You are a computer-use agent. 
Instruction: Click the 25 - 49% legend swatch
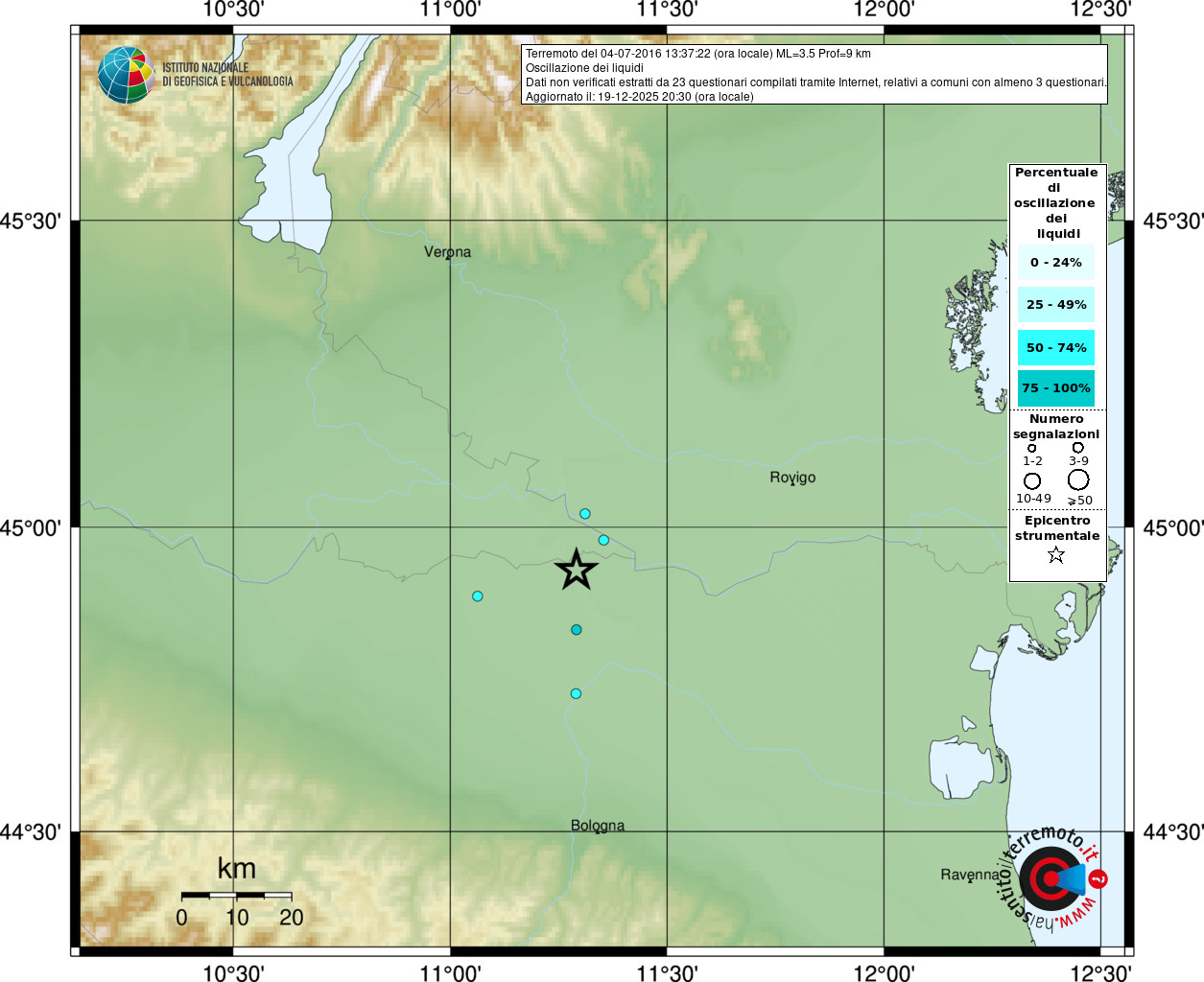tap(1056, 305)
